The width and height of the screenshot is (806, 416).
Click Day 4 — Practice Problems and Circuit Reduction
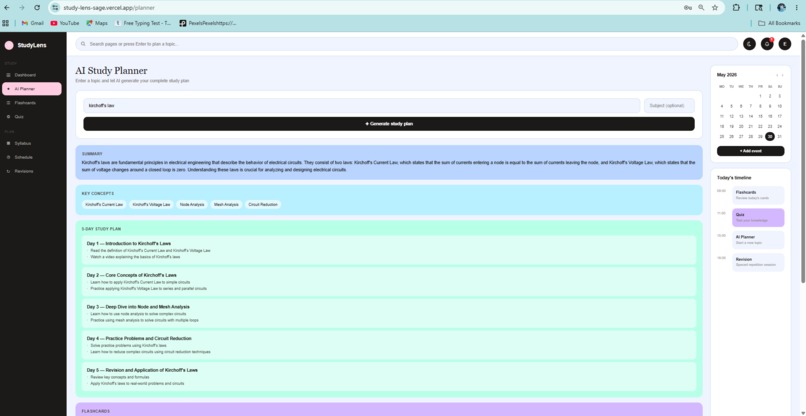139,338
